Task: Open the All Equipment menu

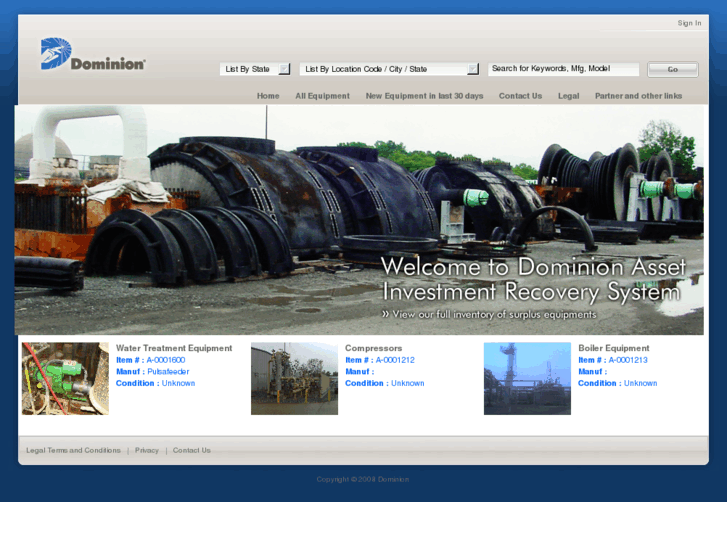Action: 322,96
